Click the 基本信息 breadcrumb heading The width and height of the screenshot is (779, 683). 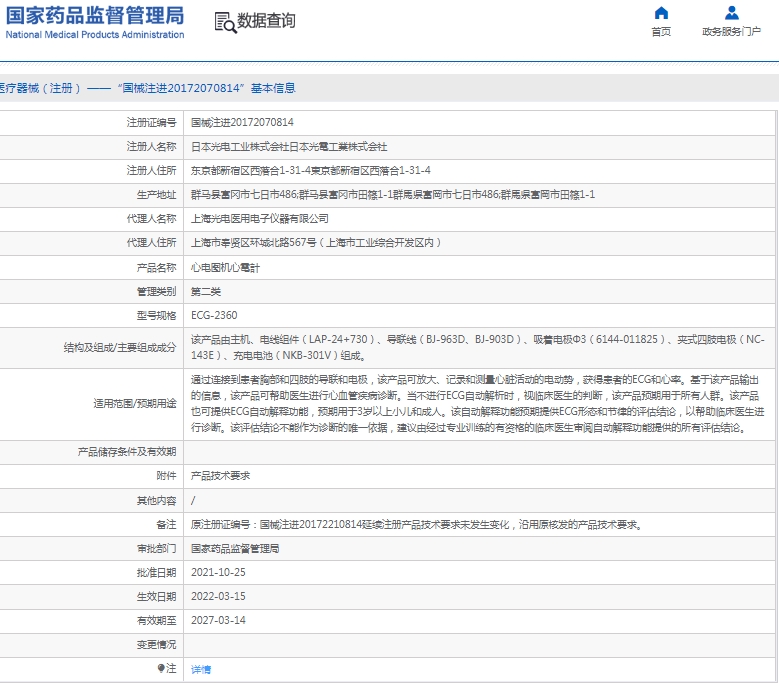[273, 88]
